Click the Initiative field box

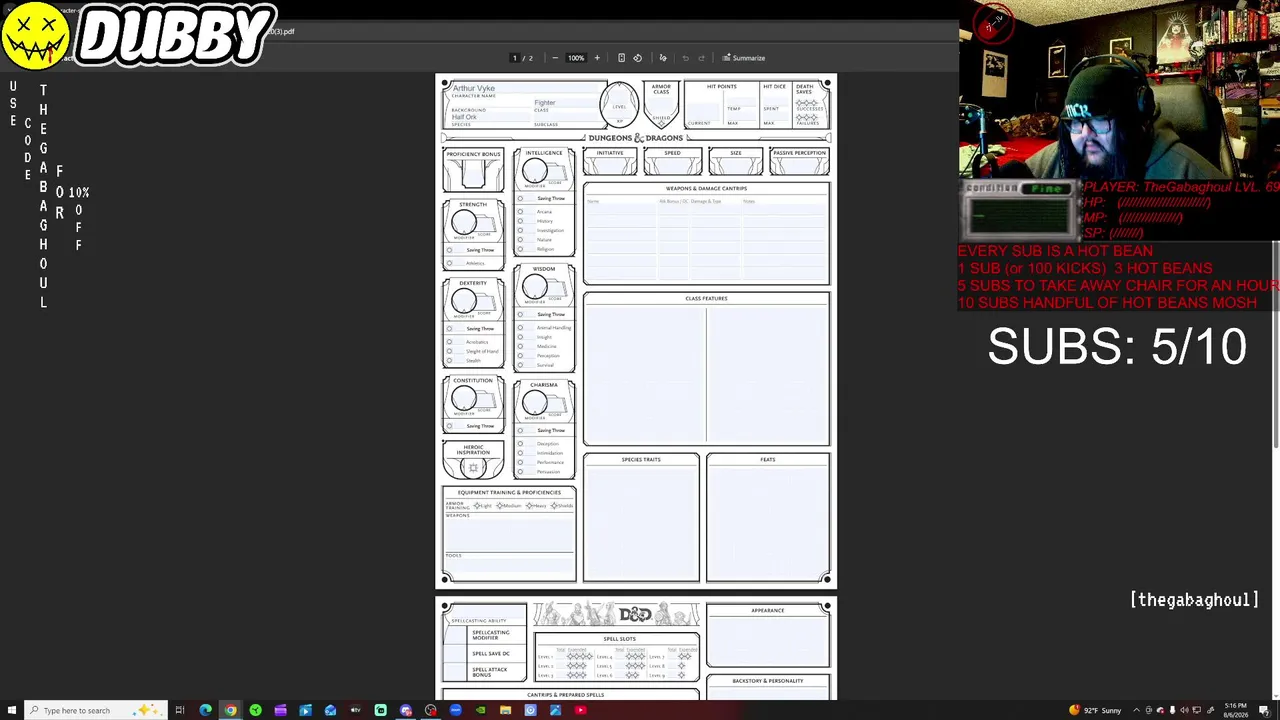click(610, 163)
